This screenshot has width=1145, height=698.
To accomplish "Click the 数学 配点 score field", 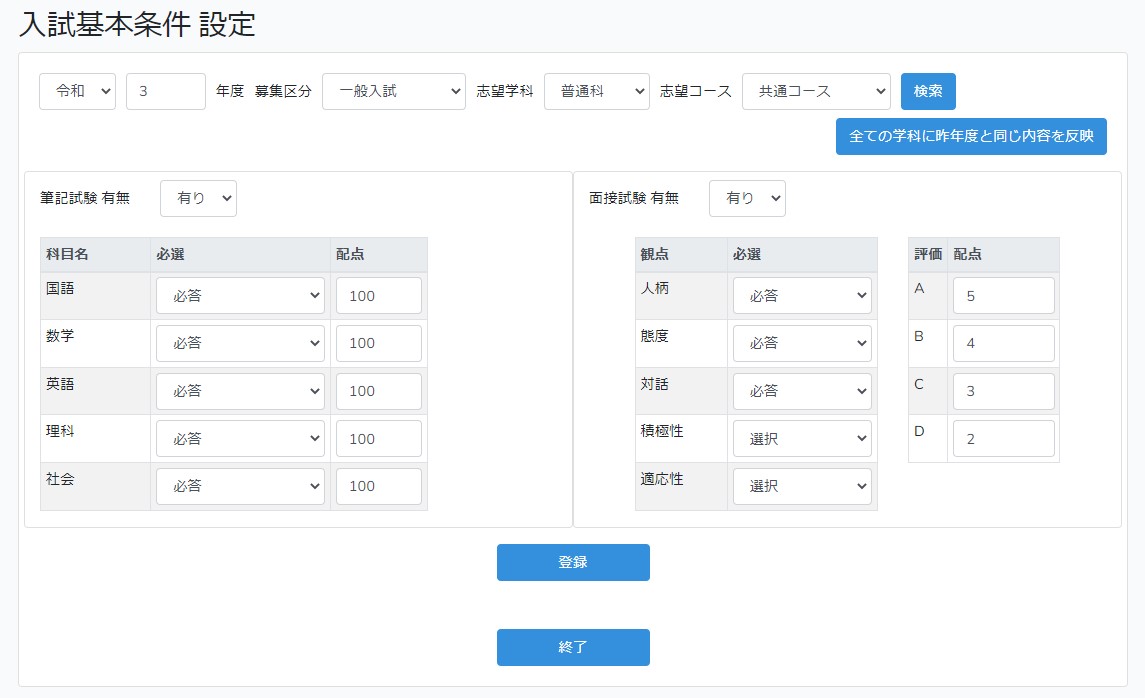I will (x=378, y=343).
